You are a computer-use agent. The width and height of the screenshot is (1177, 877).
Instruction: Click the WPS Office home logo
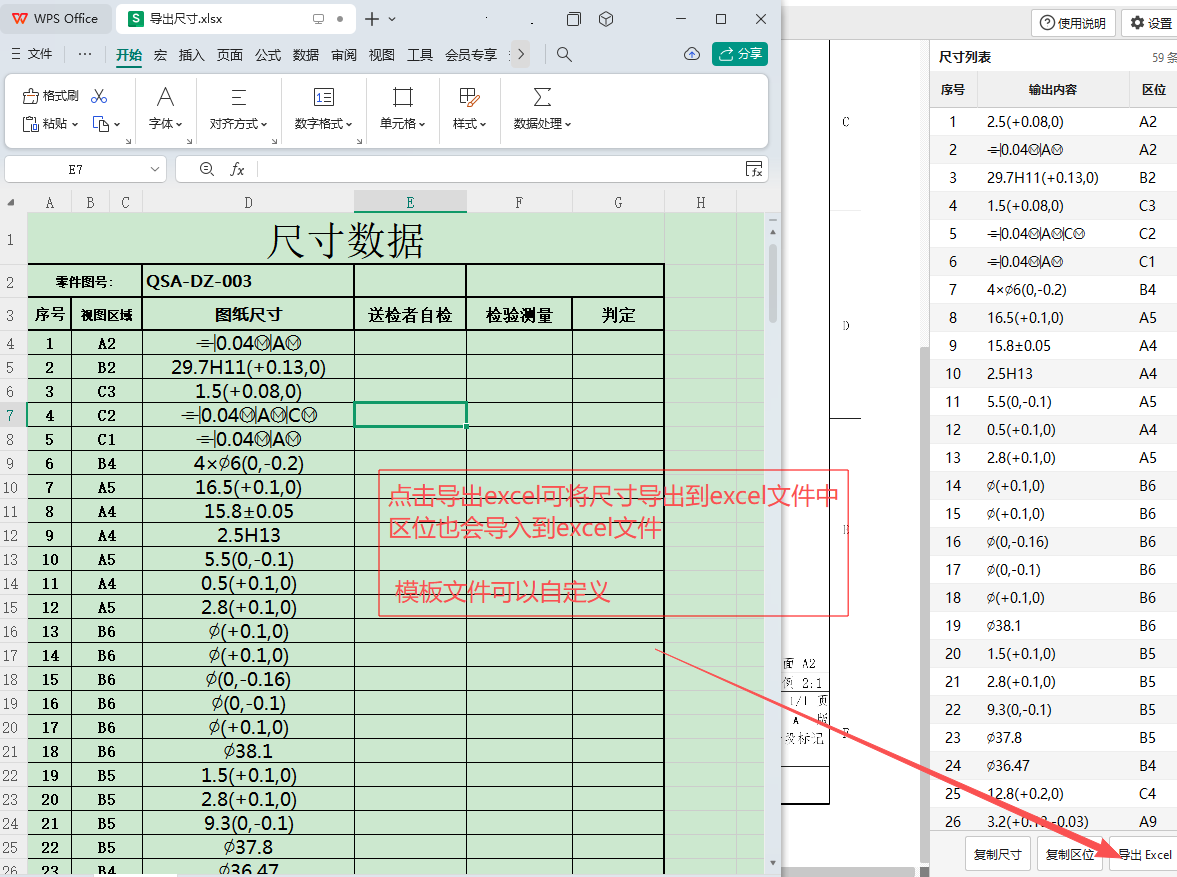(56, 19)
